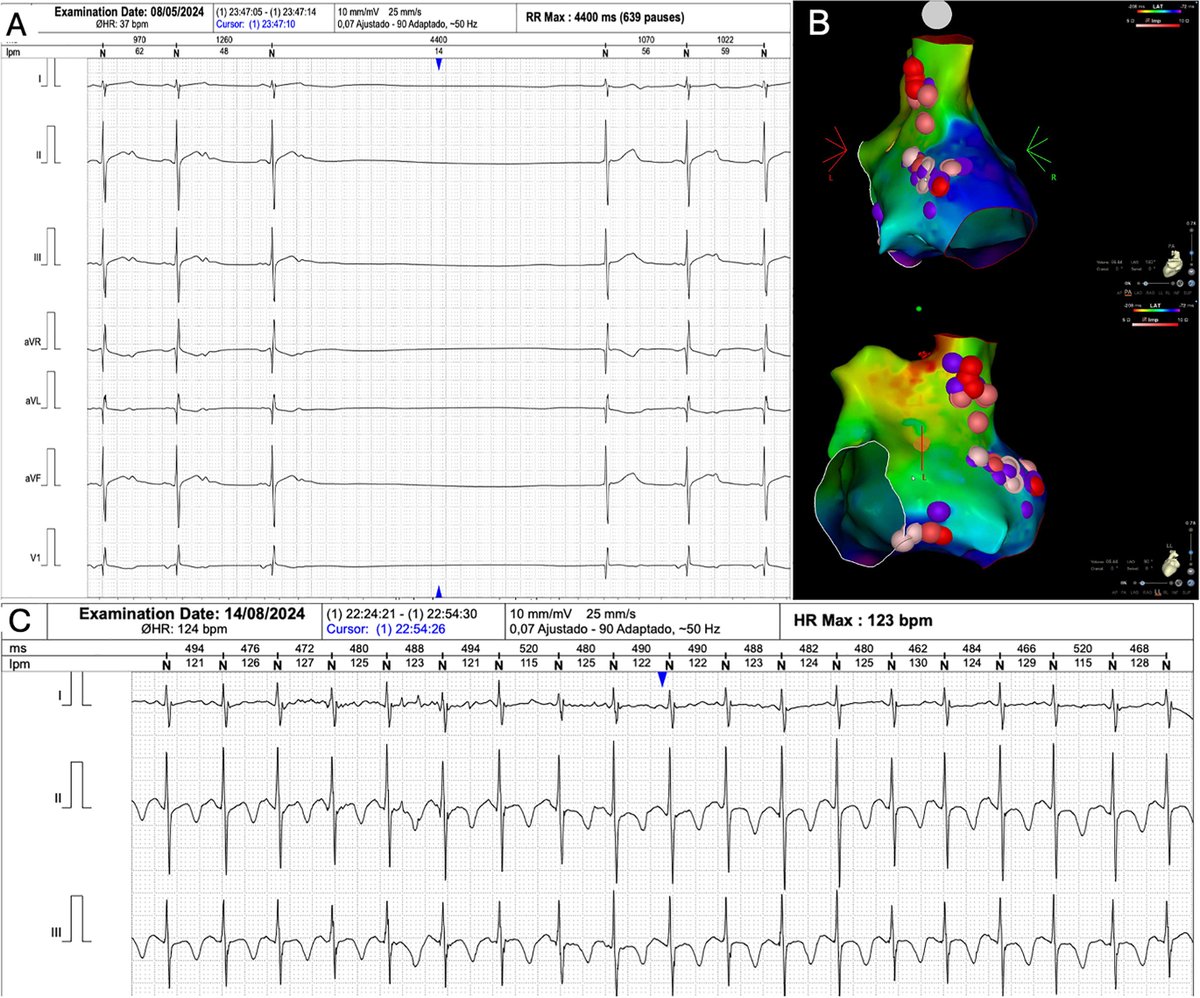Image resolution: width=1200 pixels, height=998 pixels.
Task: Select the LAO view tab in upper map
Action: click(x=1138, y=293)
